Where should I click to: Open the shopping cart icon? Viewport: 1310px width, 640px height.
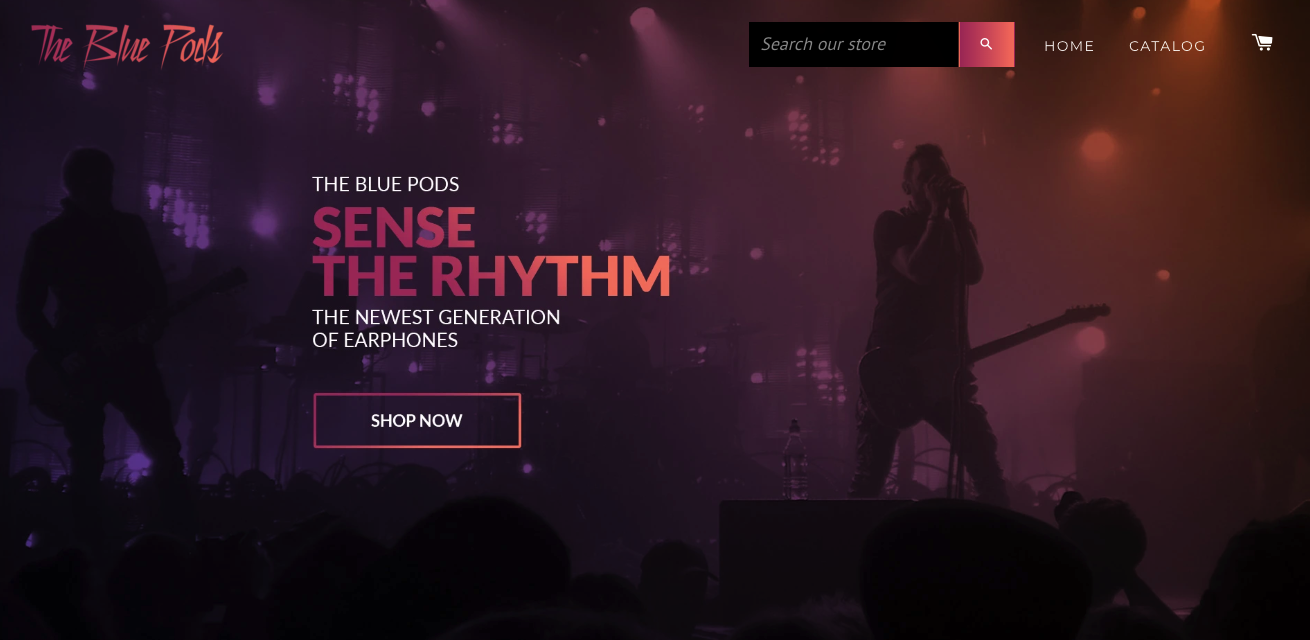[x=1262, y=42]
